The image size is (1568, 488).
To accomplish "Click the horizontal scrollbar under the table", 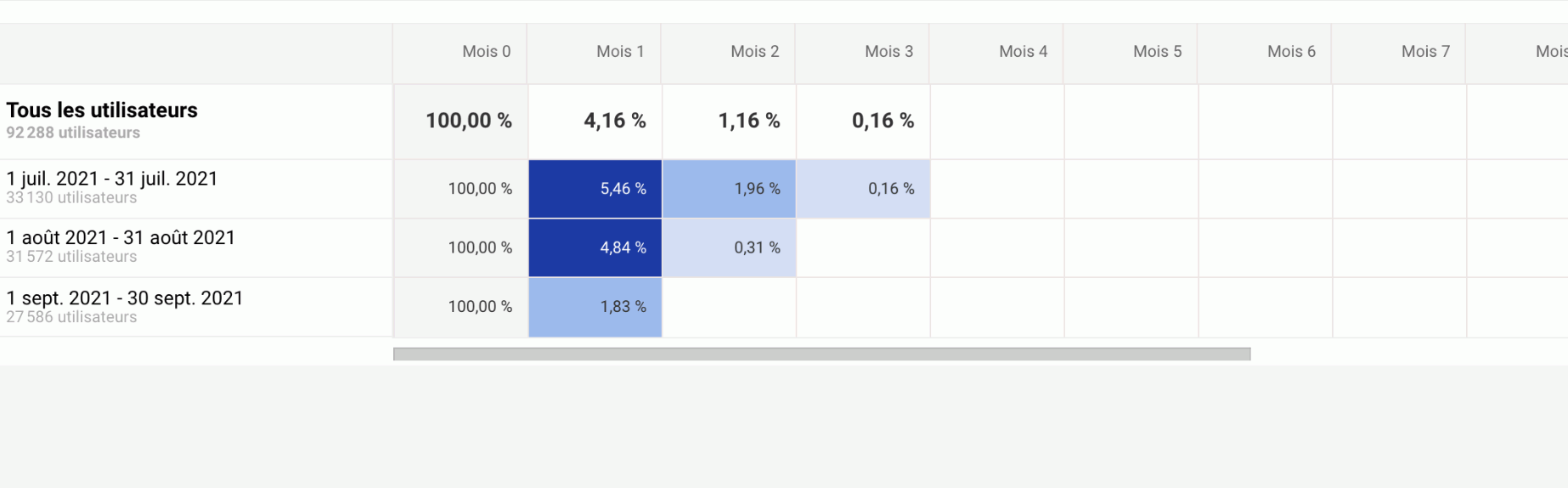I will (x=821, y=354).
